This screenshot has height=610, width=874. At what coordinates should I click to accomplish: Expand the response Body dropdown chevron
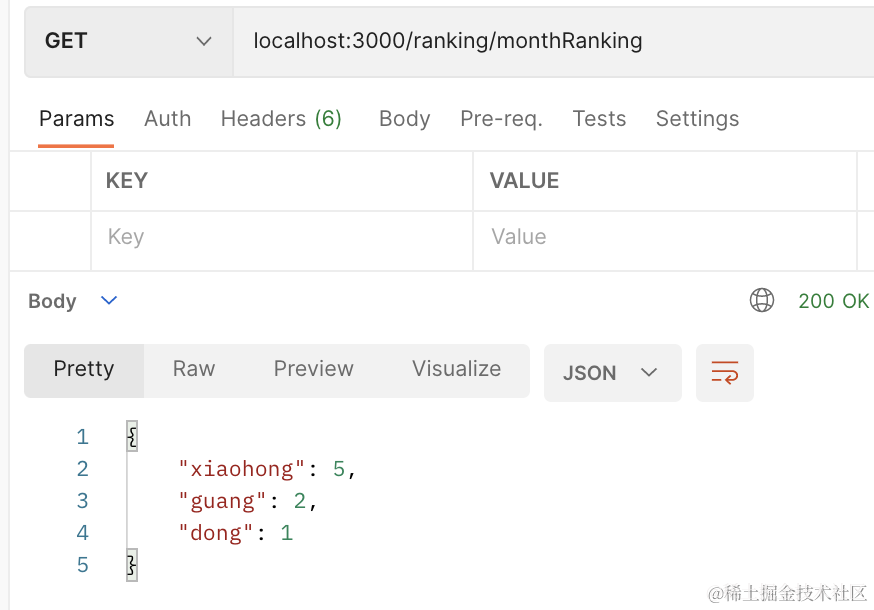pyautogui.click(x=110, y=300)
